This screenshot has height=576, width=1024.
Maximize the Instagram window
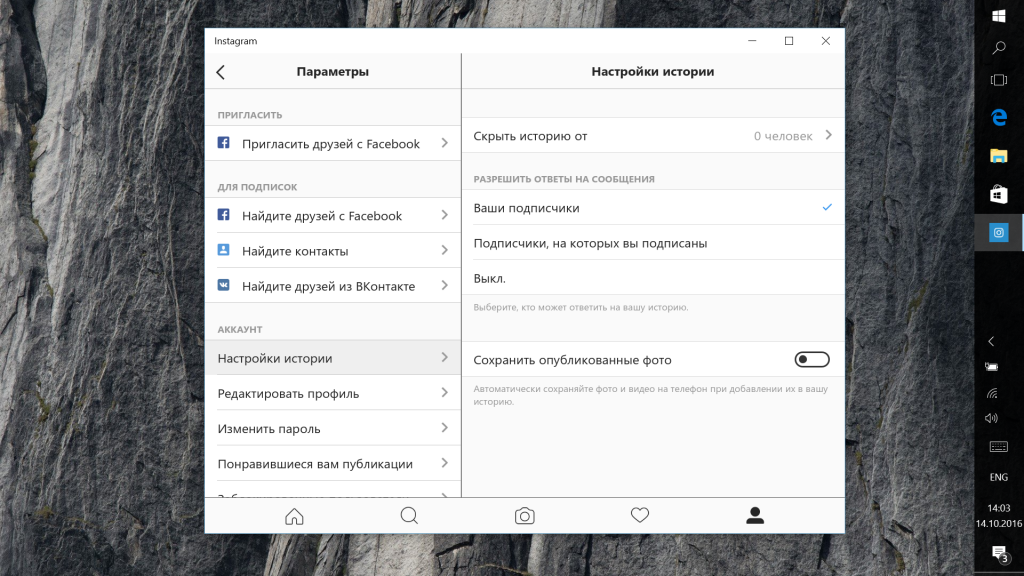click(789, 40)
